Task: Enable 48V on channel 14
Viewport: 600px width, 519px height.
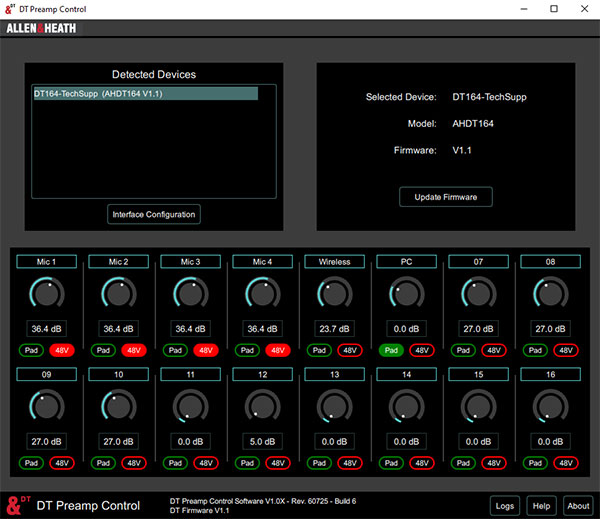Action: pyautogui.click(x=422, y=463)
